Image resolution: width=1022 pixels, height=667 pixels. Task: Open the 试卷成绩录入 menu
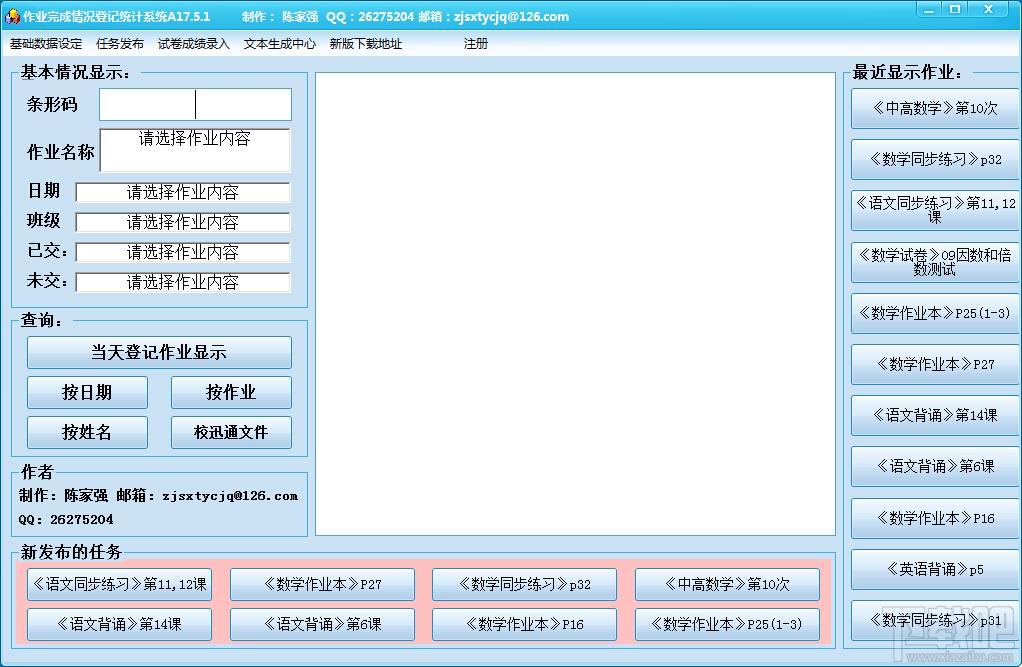point(194,44)
